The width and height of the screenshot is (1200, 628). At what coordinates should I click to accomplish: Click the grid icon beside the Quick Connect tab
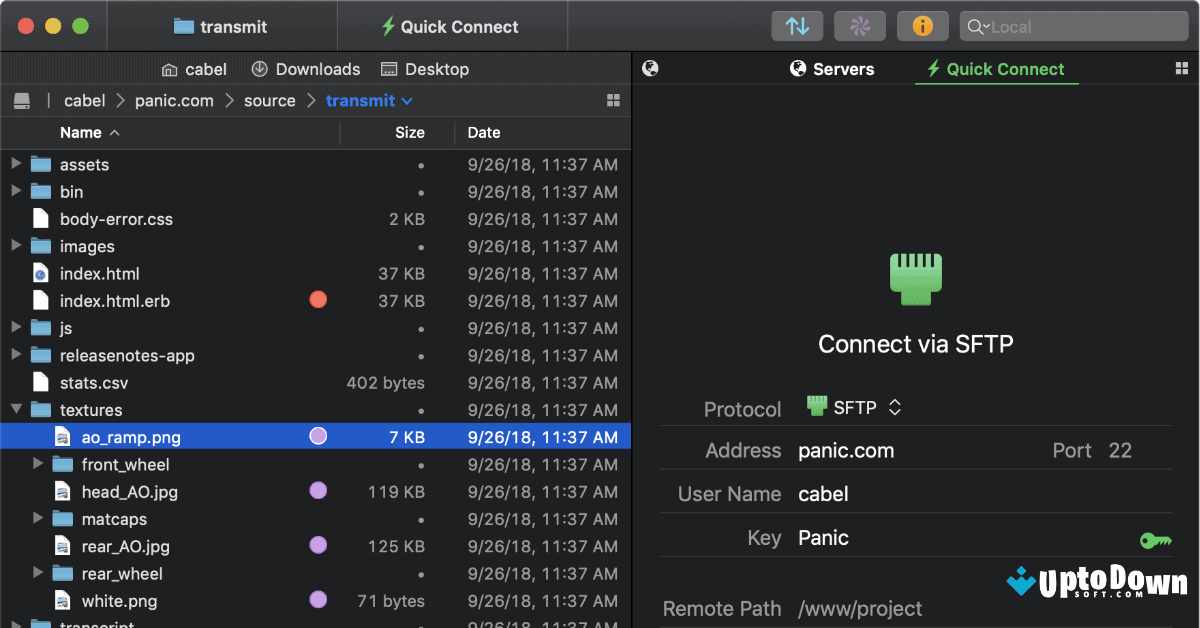tap(1182, 68)
